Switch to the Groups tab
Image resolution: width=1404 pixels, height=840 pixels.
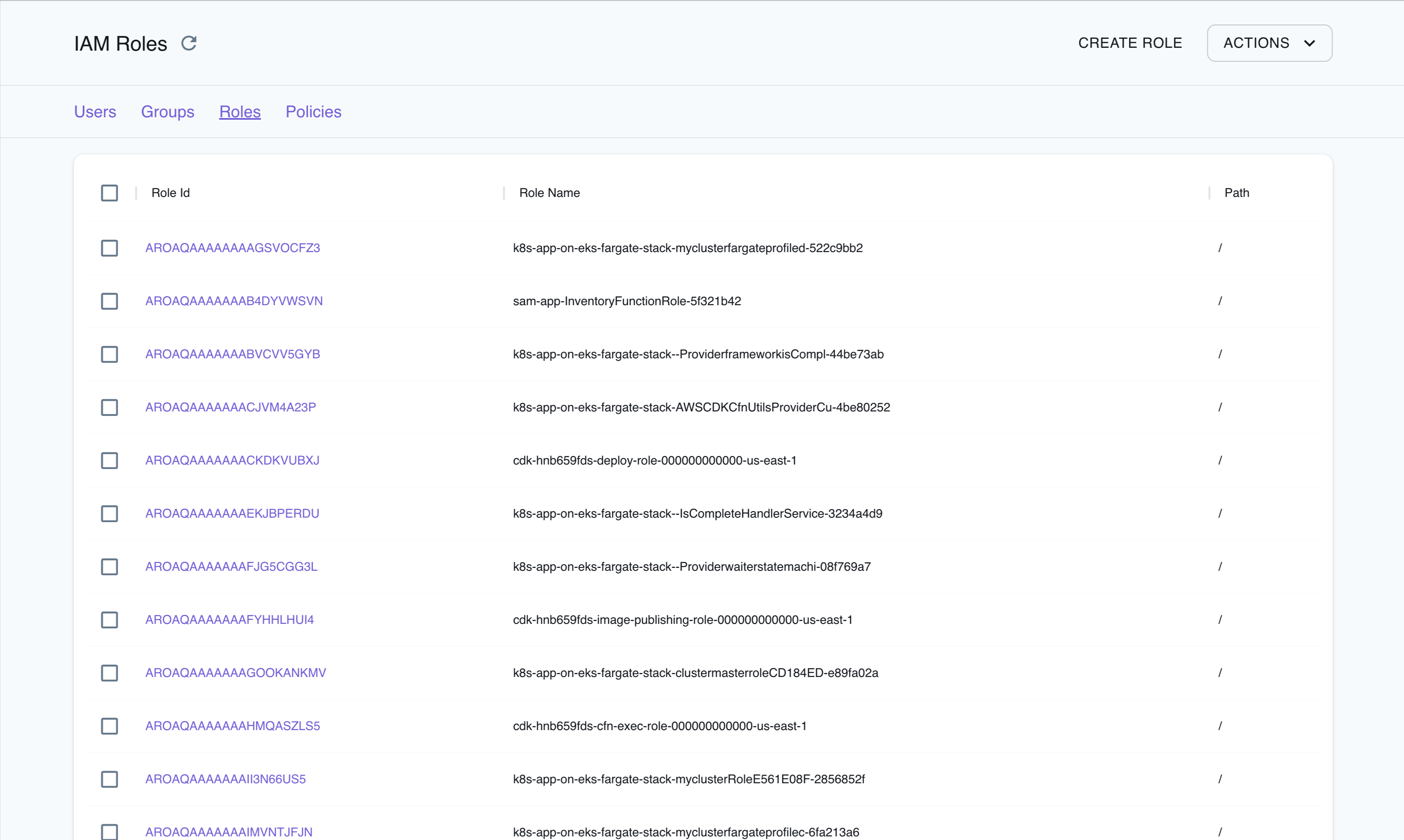pos(168,112)
